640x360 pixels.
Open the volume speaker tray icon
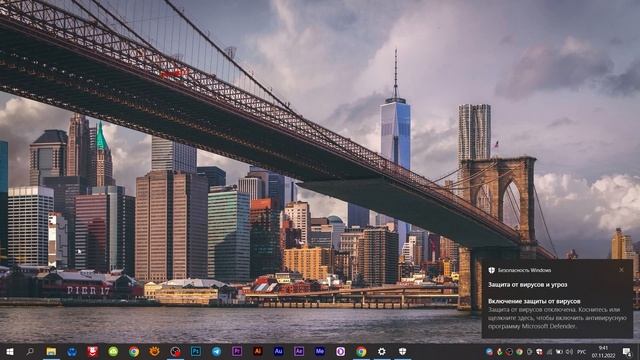pyautogui.click(x=569, y=351)
